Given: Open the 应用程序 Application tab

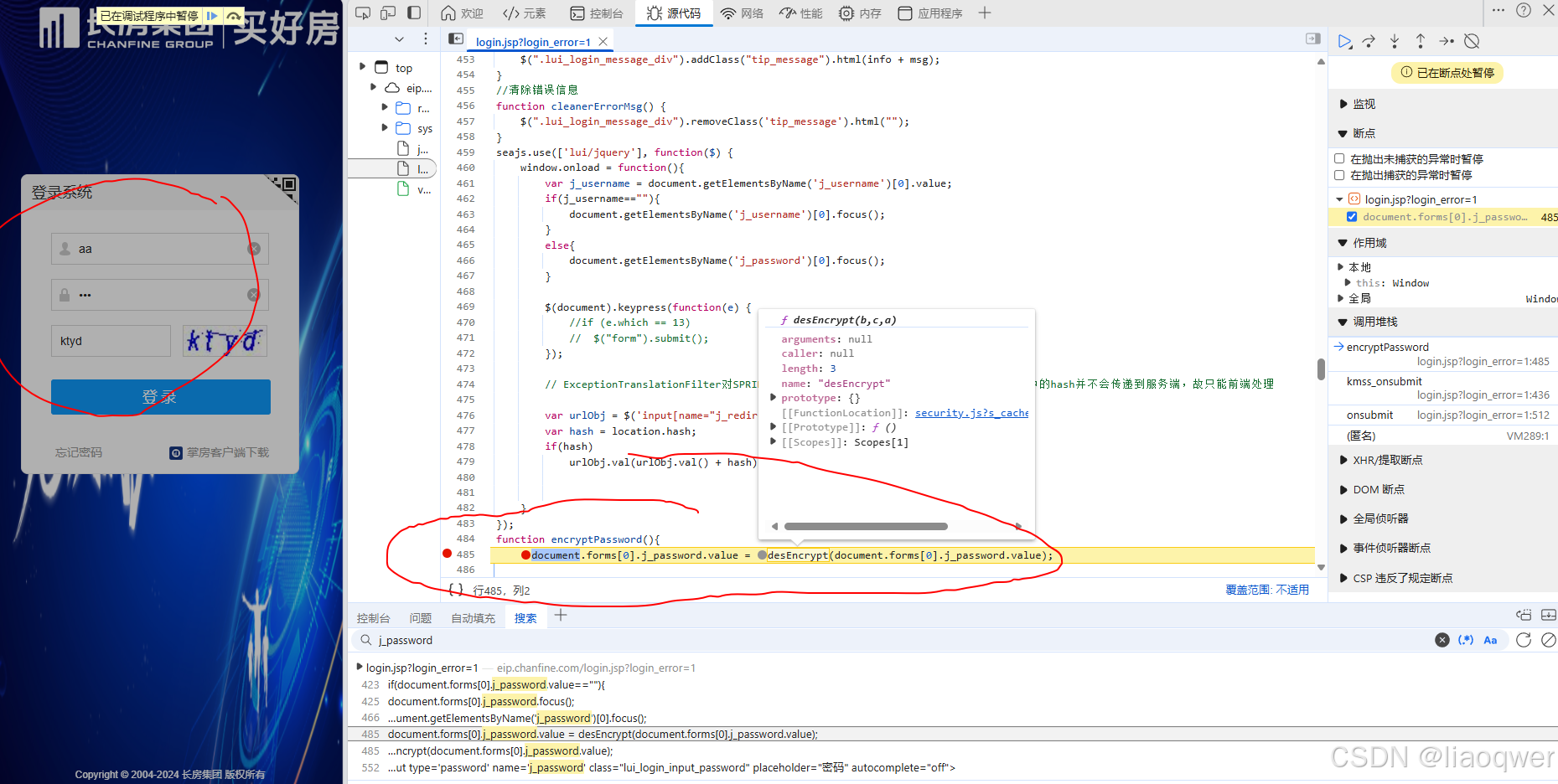Looking at the screenshot, I should [930, 13].
